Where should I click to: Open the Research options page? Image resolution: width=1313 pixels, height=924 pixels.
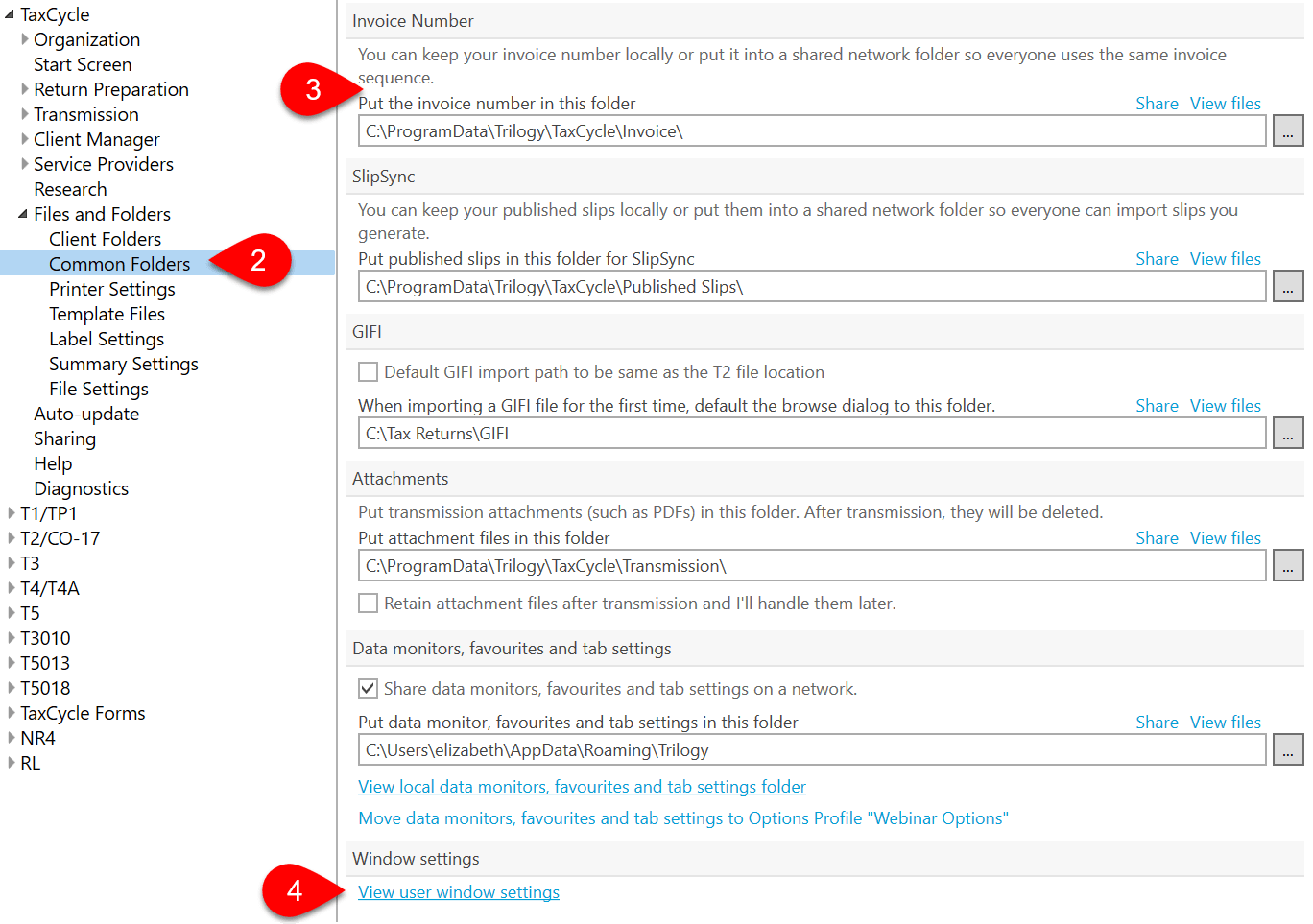[x=70, y=189]
